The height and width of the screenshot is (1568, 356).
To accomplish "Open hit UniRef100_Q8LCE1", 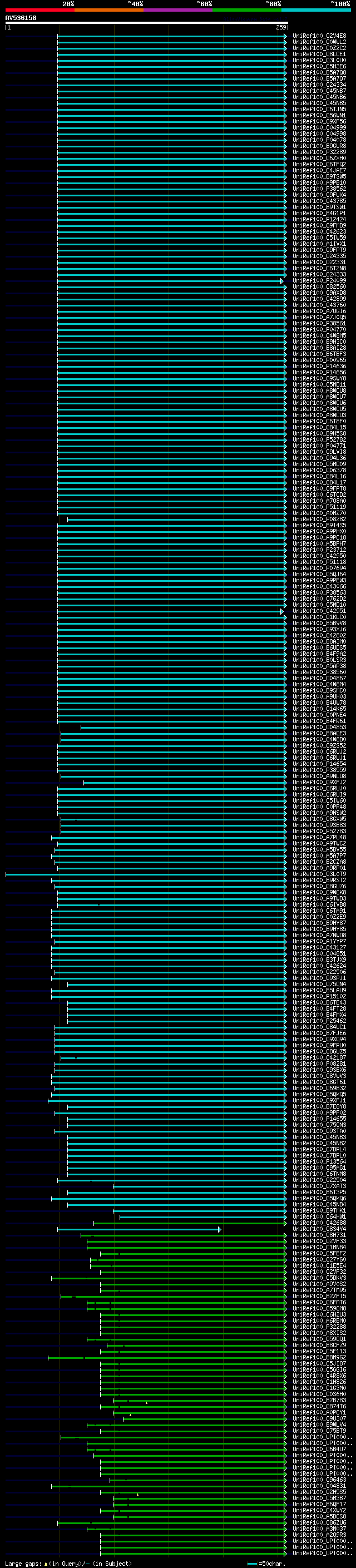I will click(319, 54).
